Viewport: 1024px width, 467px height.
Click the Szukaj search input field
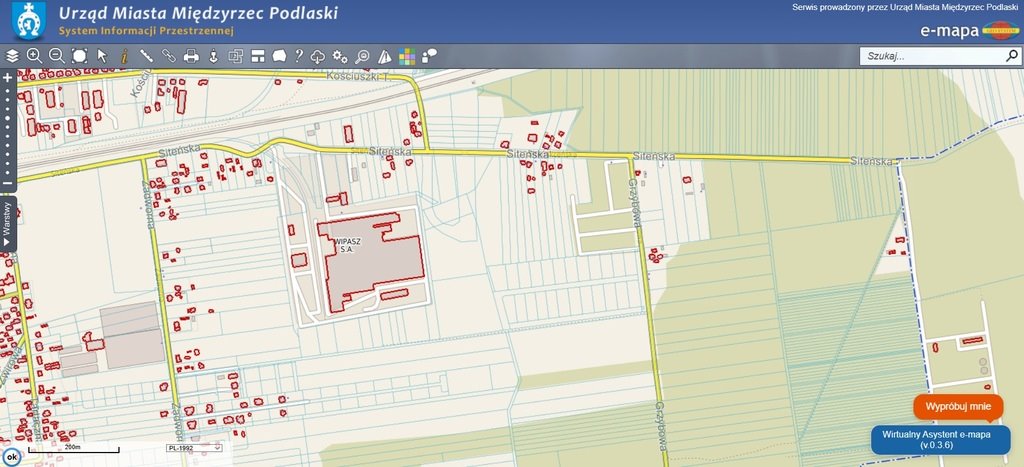click(x=930, y=57)
